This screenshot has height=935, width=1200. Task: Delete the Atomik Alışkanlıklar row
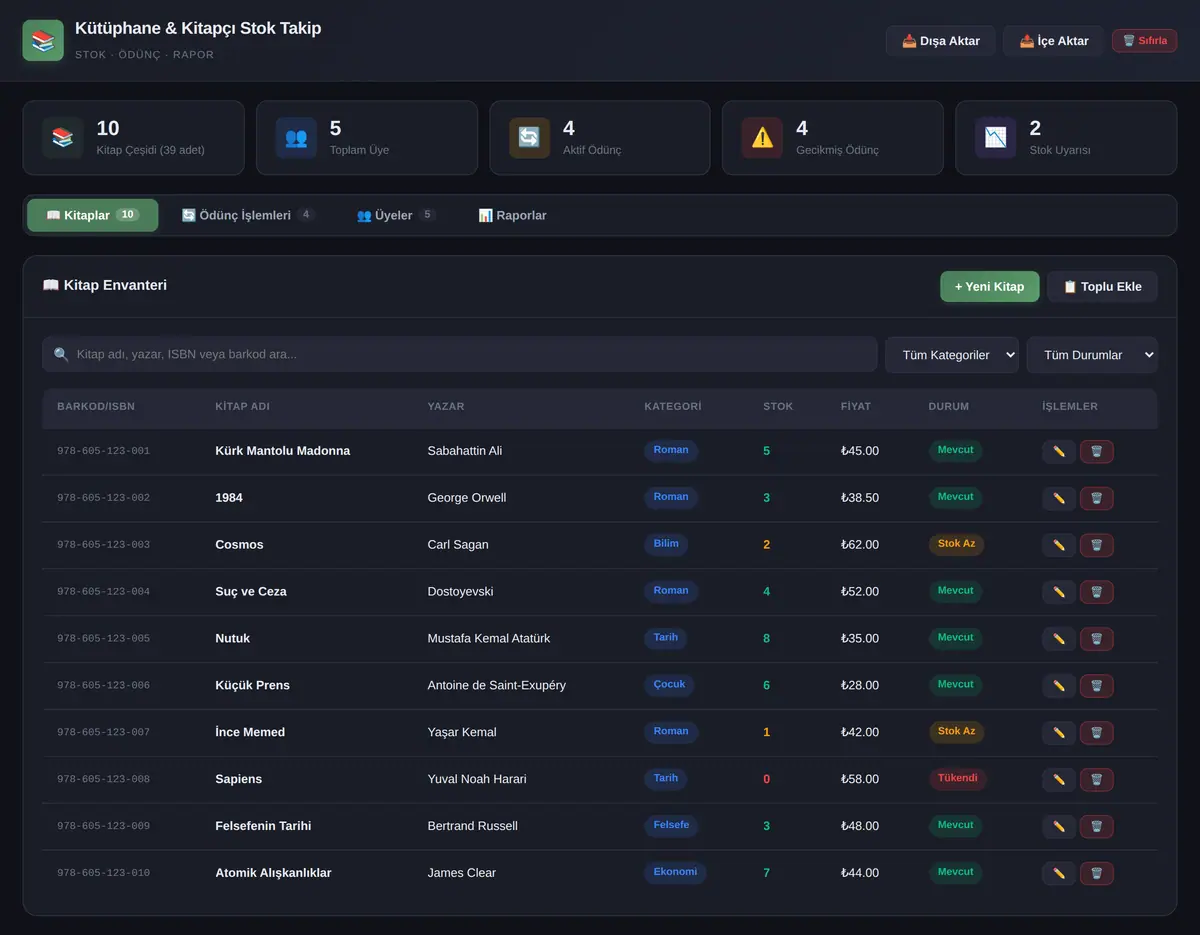(x=1096, y=874)
